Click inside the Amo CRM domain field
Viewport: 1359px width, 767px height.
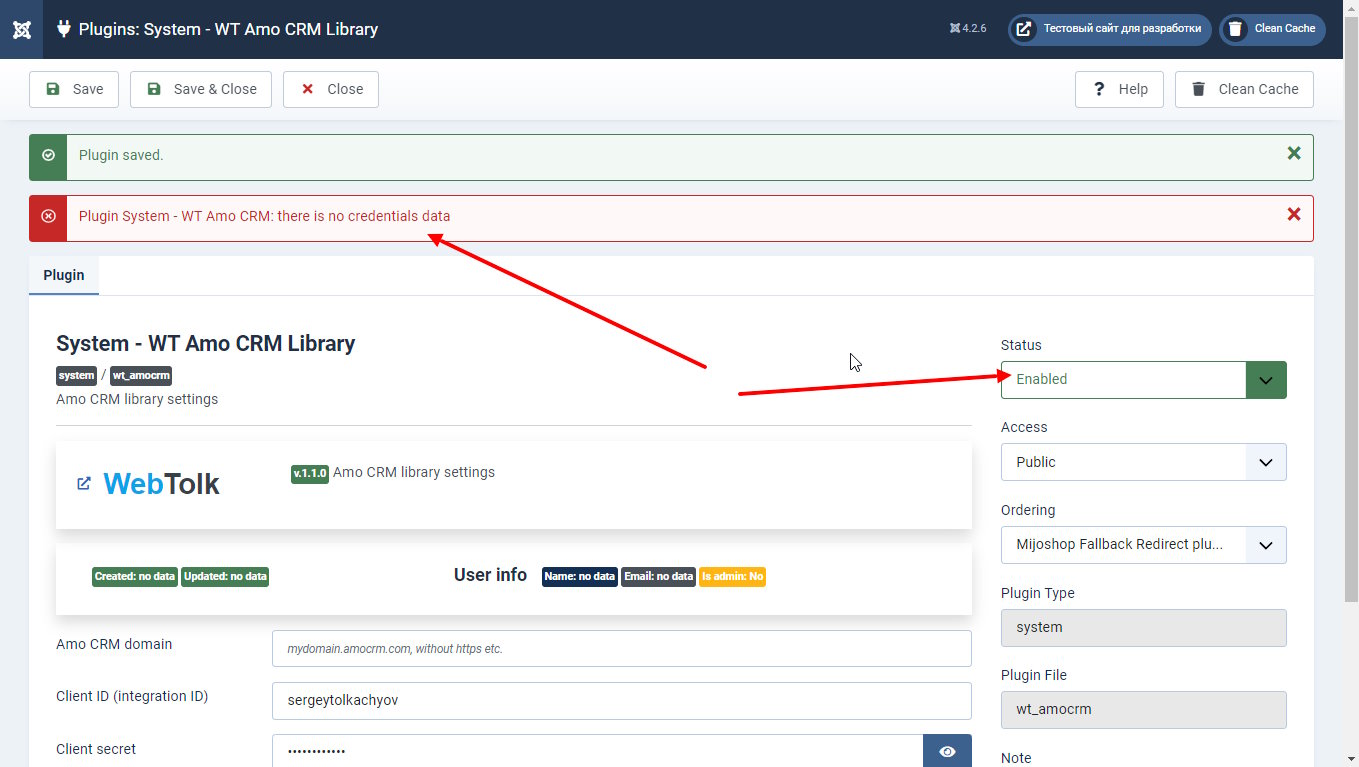tap(620, 648)
